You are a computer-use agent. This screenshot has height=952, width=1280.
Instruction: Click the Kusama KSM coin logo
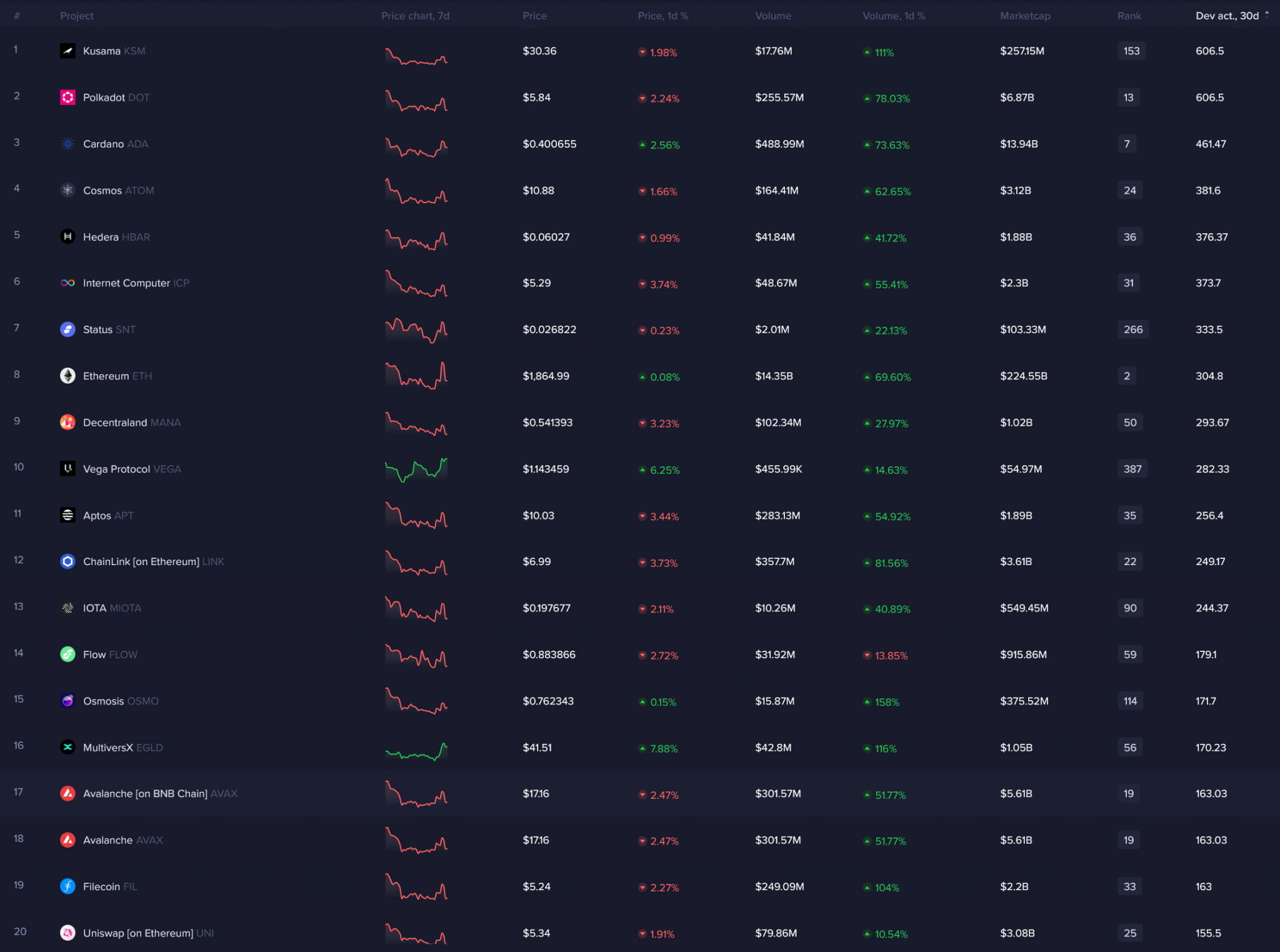tap(68, 51)
